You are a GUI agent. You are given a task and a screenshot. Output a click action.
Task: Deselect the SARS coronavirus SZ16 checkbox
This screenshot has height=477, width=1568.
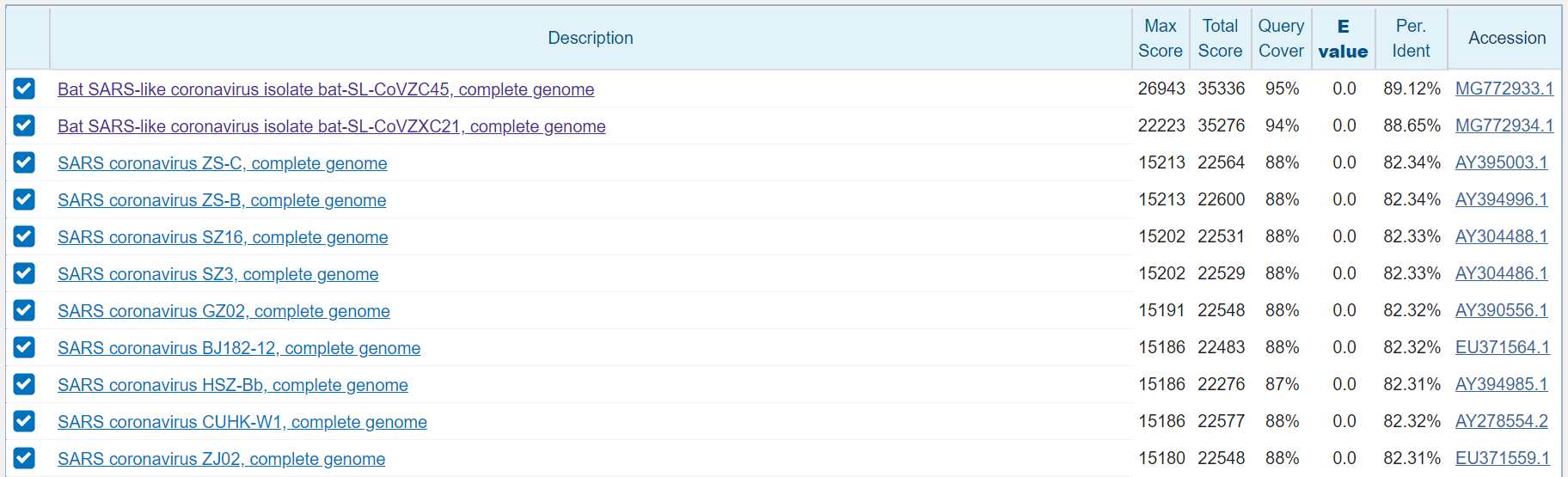pos(24,236)
